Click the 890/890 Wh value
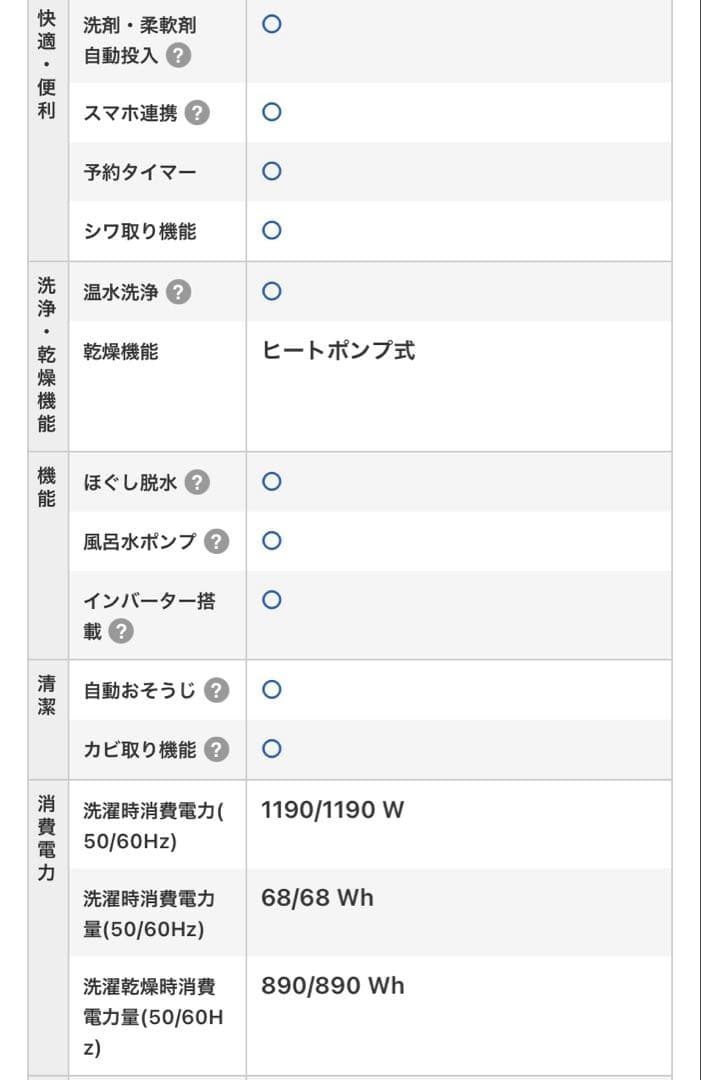 coord(332,986)
